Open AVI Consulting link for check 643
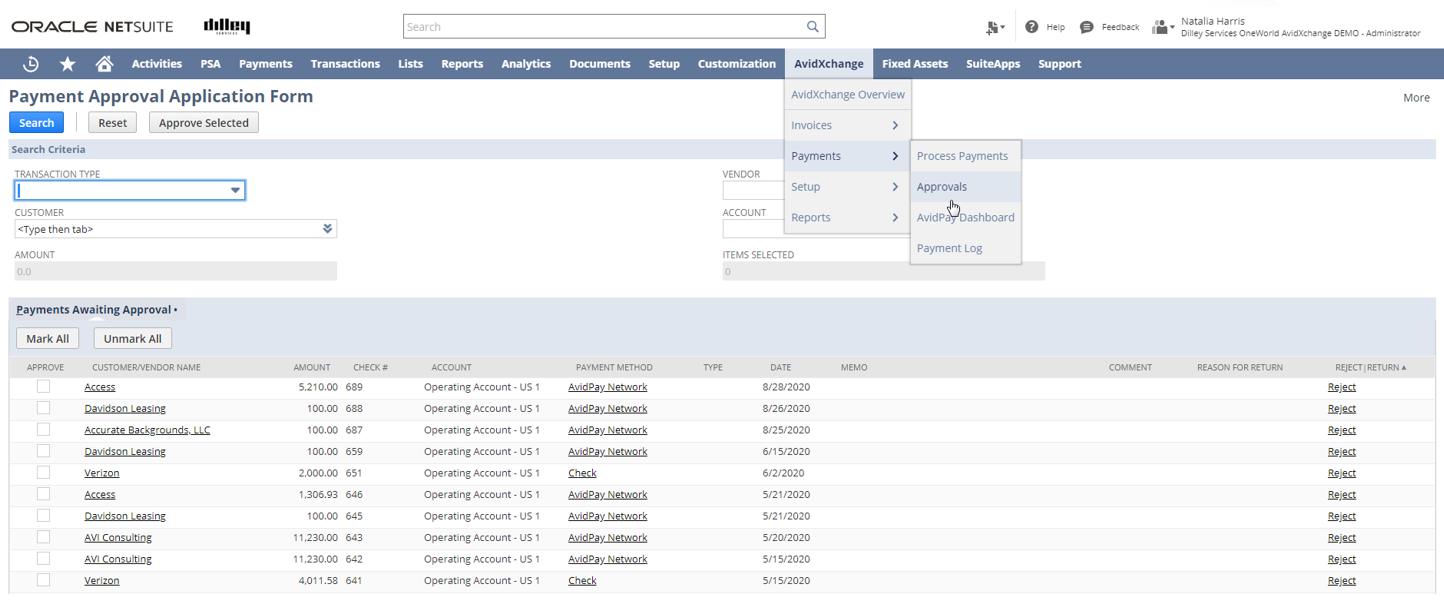Viewport: 1444px width, 602px height. click(118, 538)
